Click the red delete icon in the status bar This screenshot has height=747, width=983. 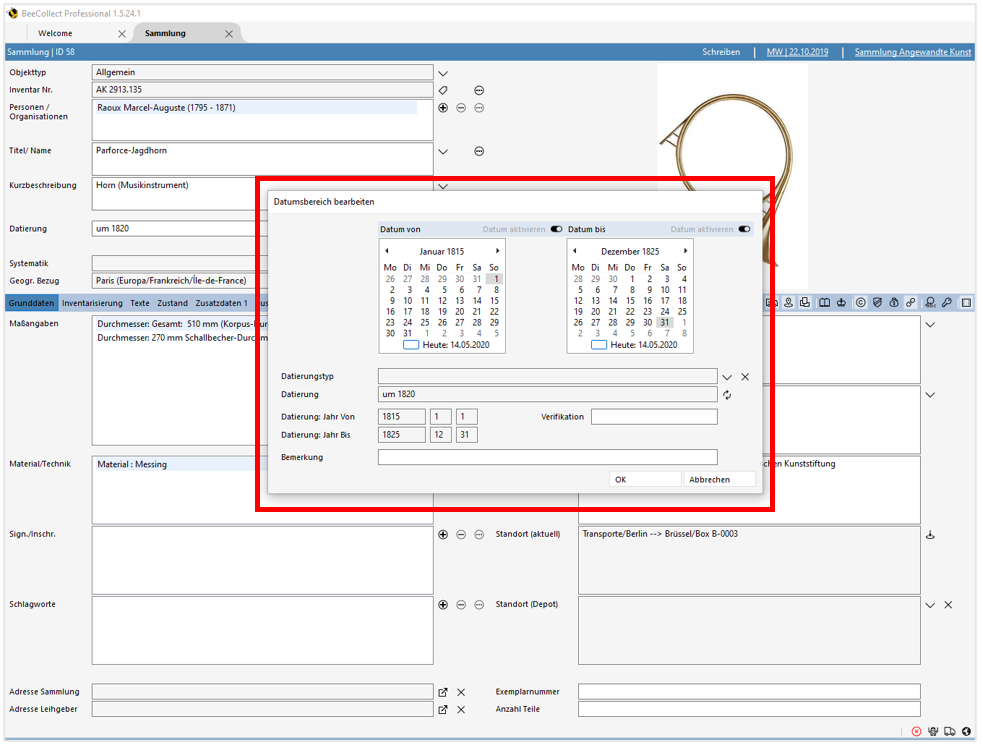[917, 731]
